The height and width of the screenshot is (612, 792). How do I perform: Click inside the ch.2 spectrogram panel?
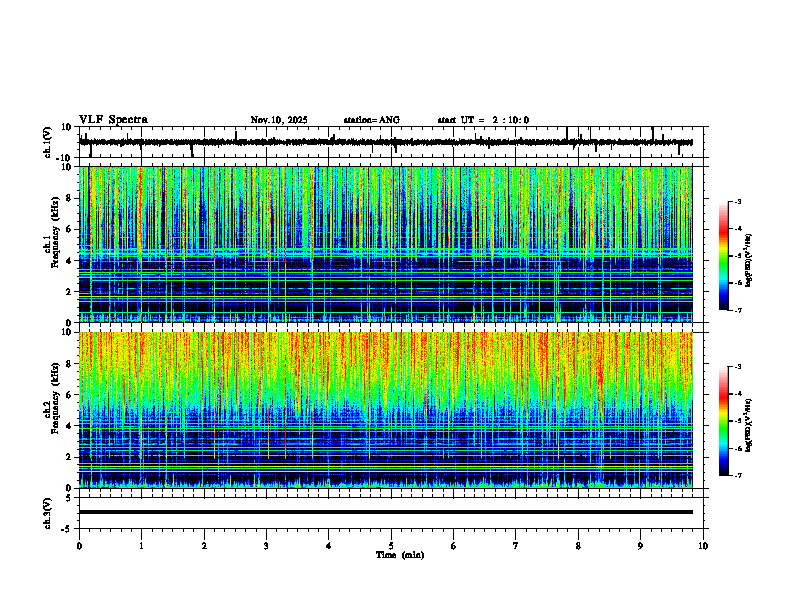tap(386, 410)
